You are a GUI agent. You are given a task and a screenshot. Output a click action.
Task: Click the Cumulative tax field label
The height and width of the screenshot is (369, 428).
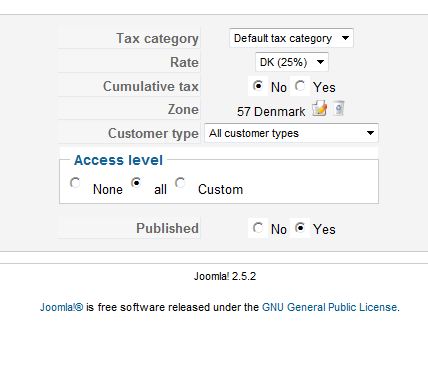151,86
